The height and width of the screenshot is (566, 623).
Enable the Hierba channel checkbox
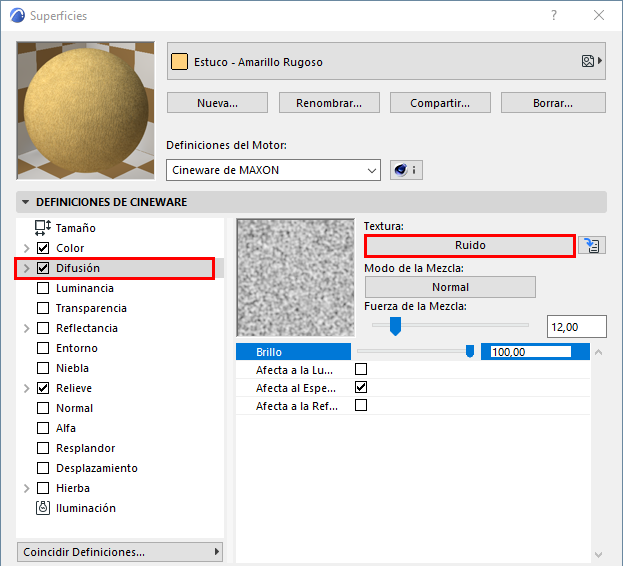pyautogui.click(x=43, y=488)
